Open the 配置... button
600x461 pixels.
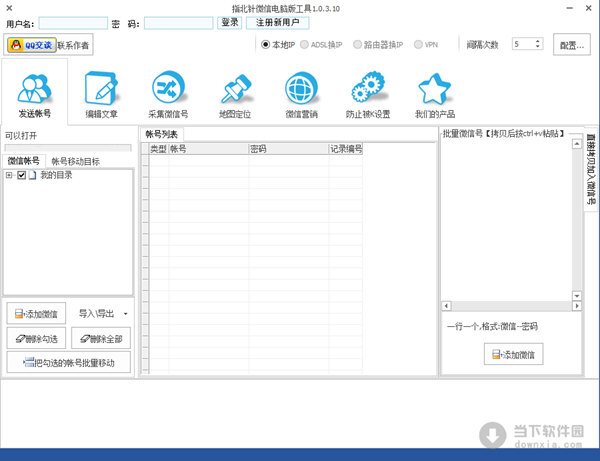tap(572, 45)
